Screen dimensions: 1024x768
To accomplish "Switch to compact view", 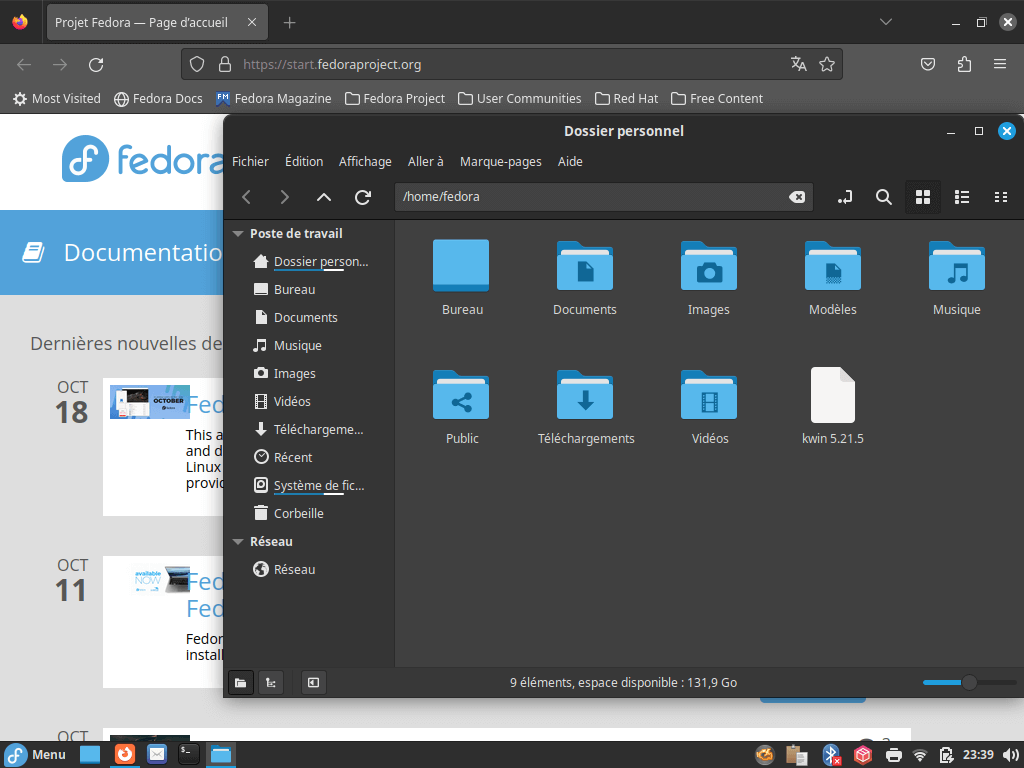I will click(x=1000, y=197).
